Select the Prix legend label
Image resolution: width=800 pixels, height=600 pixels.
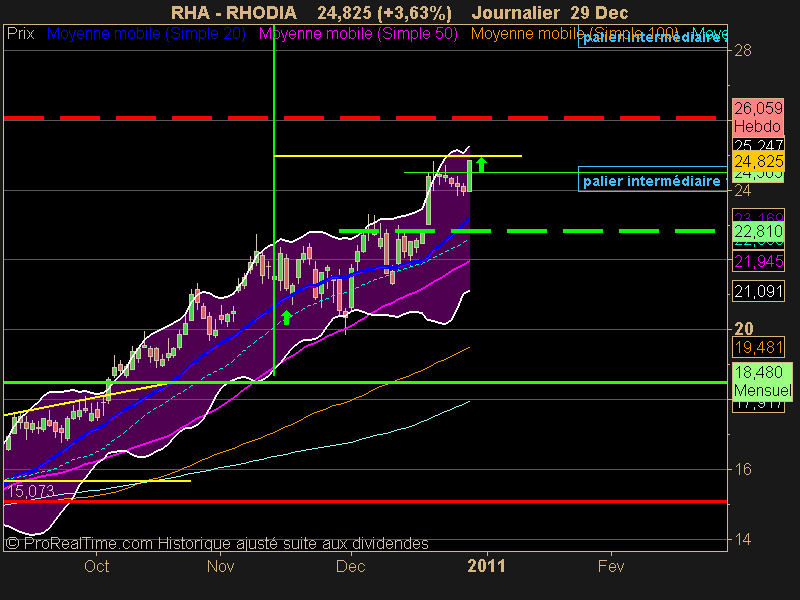[20, 34]
